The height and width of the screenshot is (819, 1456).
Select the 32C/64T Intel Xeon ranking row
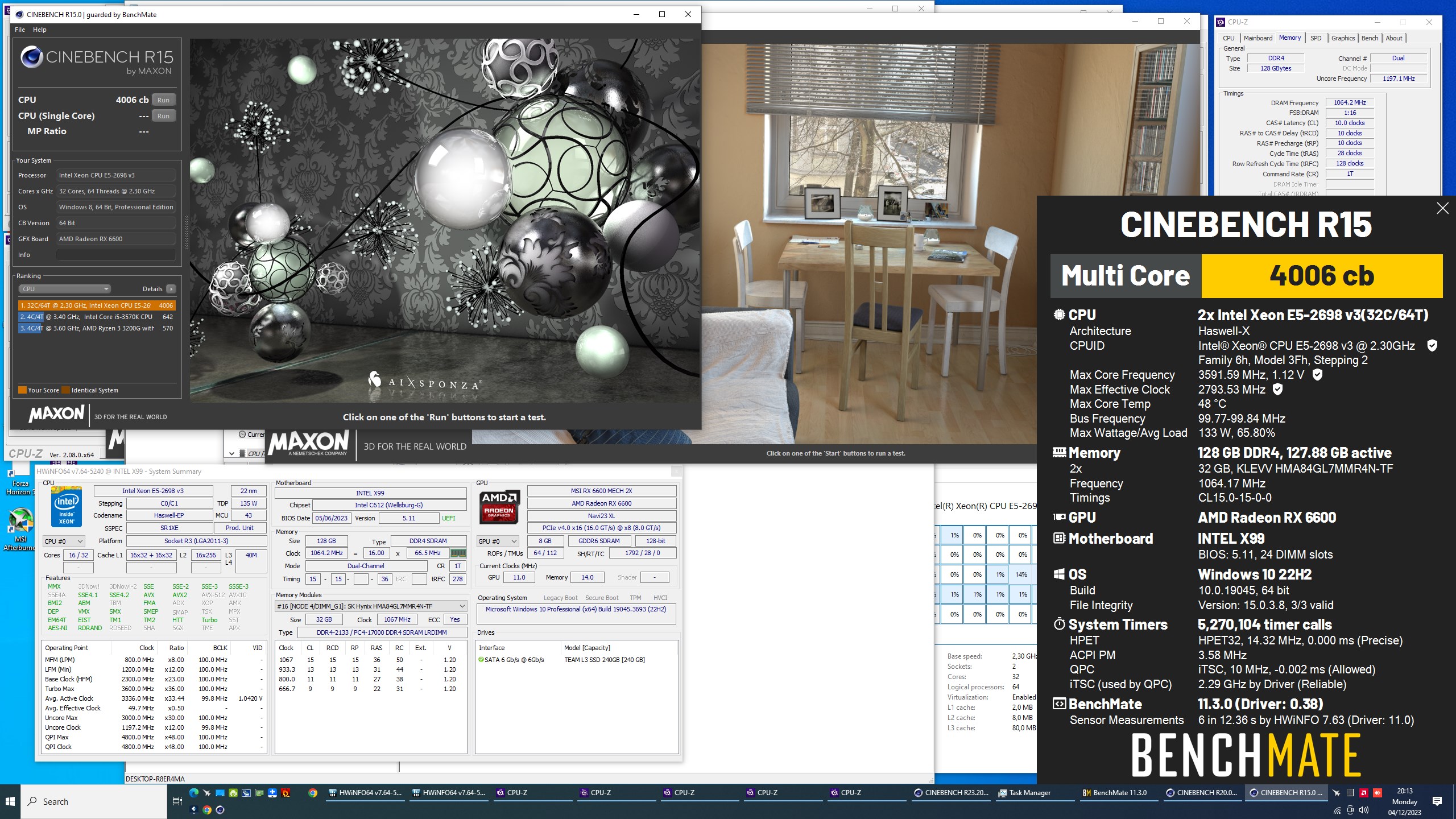[97, 305]
